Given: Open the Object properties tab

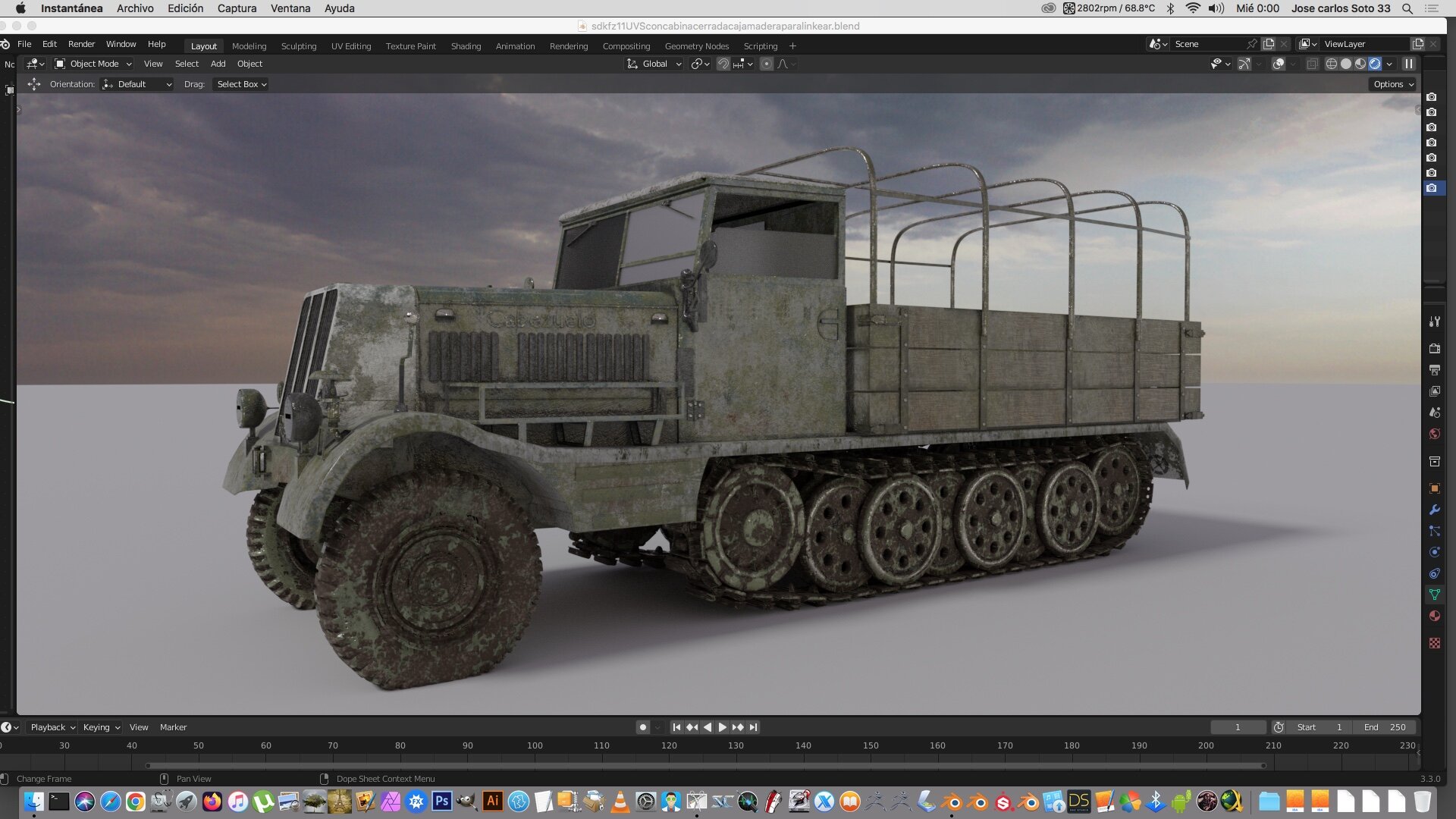Looking at the screenshot, I should (x=1434, y=488).
